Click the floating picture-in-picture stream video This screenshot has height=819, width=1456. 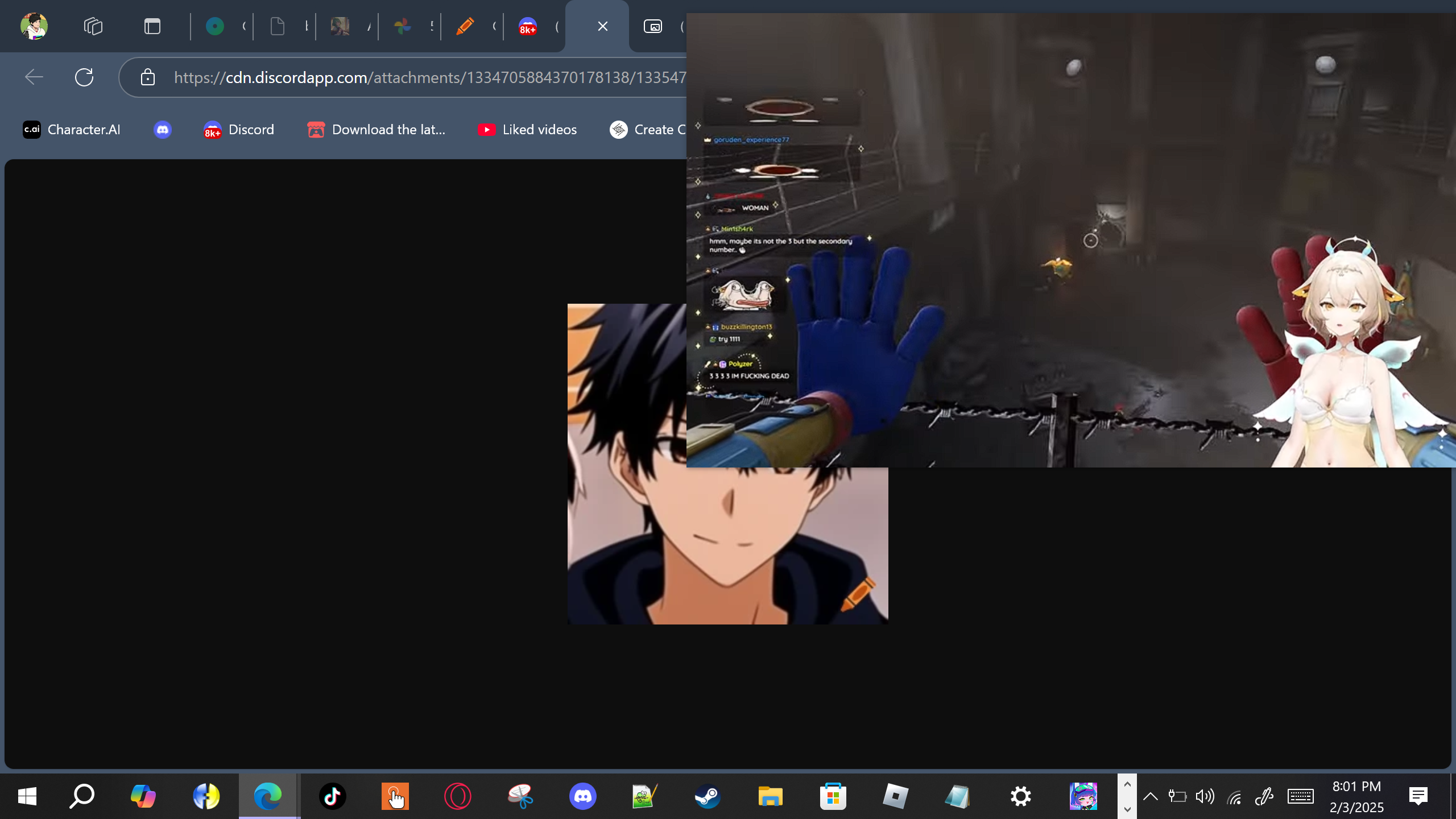[1071, 240]
